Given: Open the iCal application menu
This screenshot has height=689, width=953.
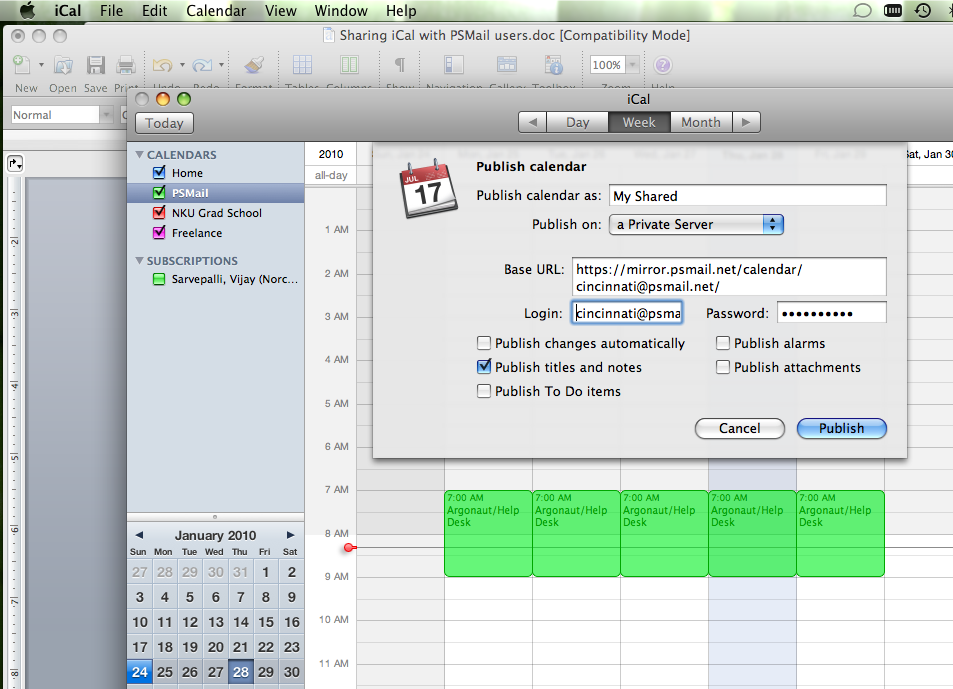Looking at the screenshot, I should pyautogui.click(x=67, y=10).
